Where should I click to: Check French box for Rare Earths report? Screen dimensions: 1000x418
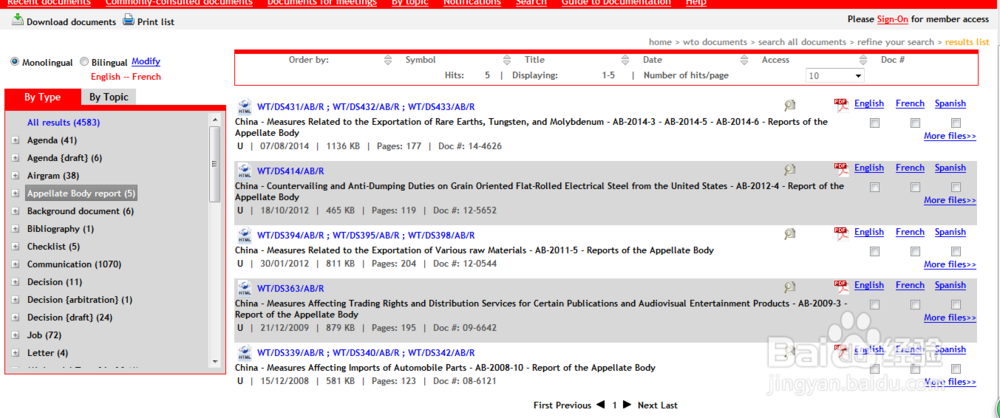915,123
